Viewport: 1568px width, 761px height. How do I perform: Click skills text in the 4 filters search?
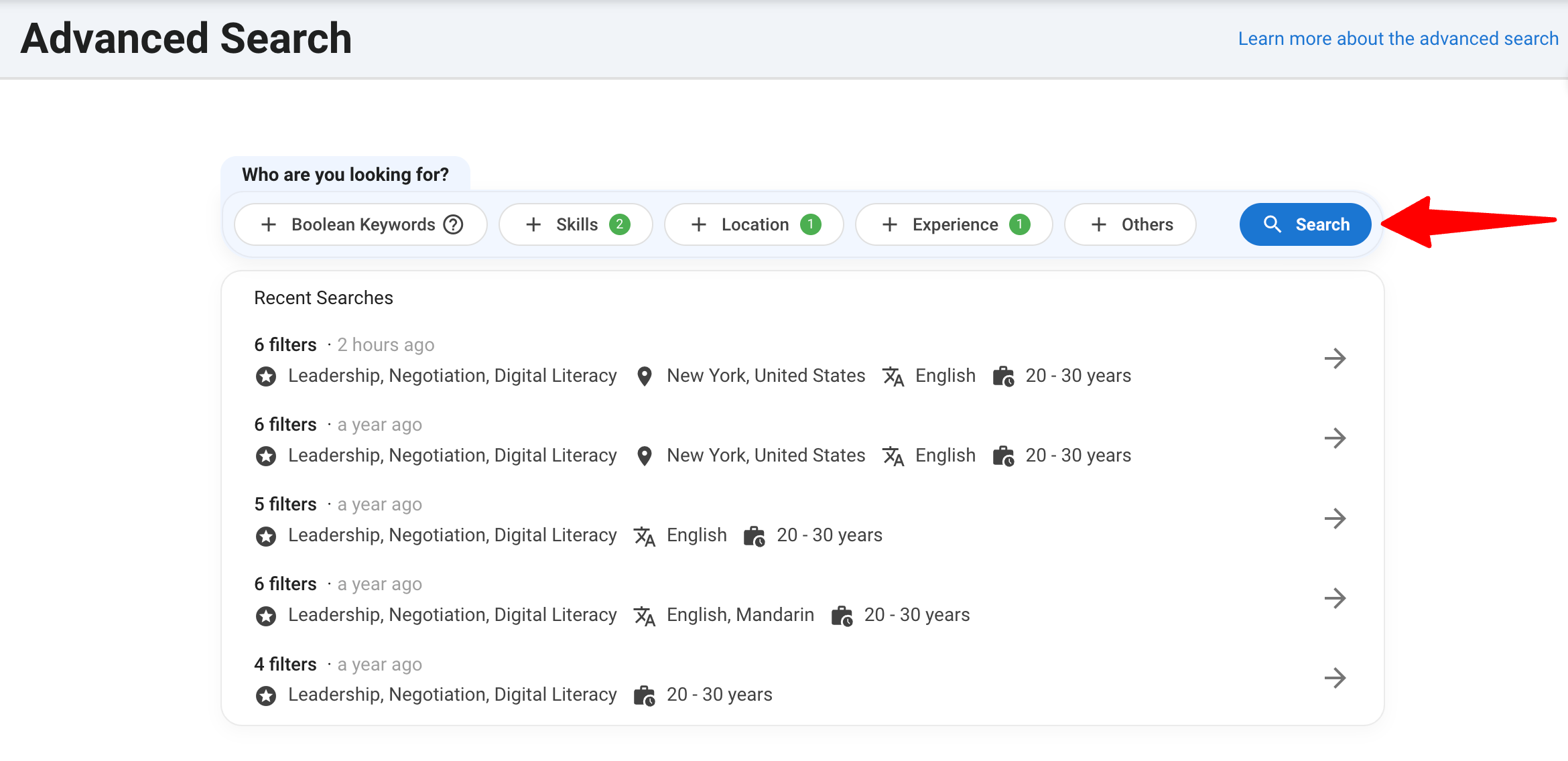[x=452, y=695]
